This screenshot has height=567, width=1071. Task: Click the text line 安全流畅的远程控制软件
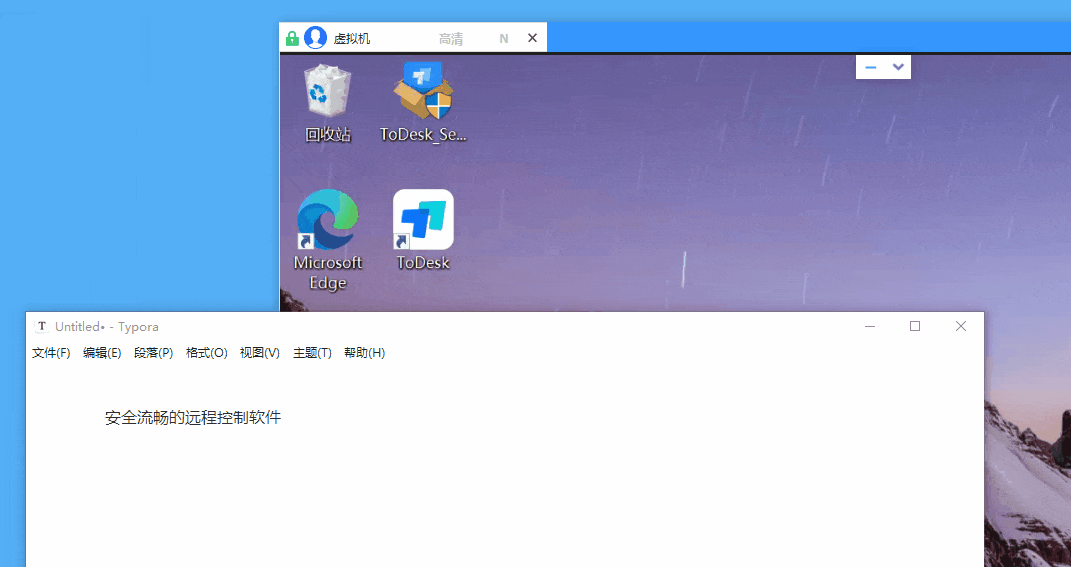click(x=193, y=418)
